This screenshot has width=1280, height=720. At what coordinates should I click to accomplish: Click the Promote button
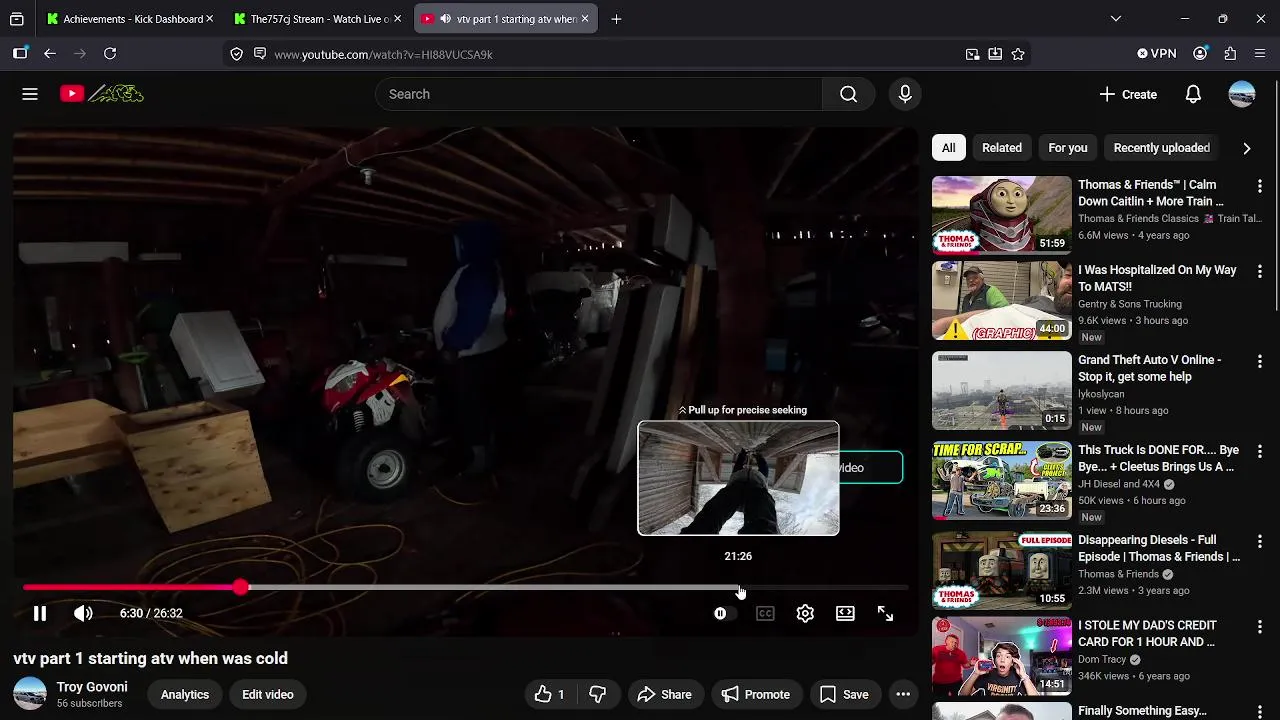pyautogui.click(x=756, y=694)
